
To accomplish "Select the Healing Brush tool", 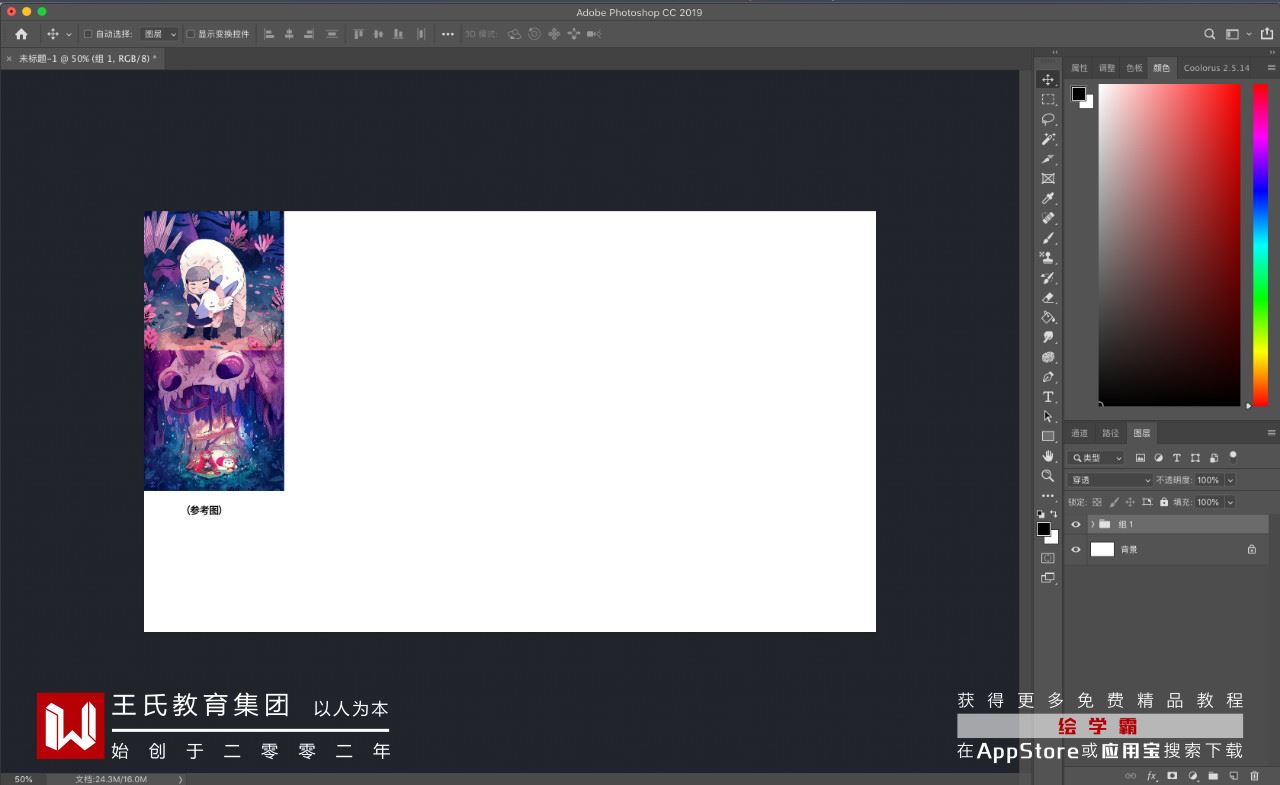I will 1048,218.
